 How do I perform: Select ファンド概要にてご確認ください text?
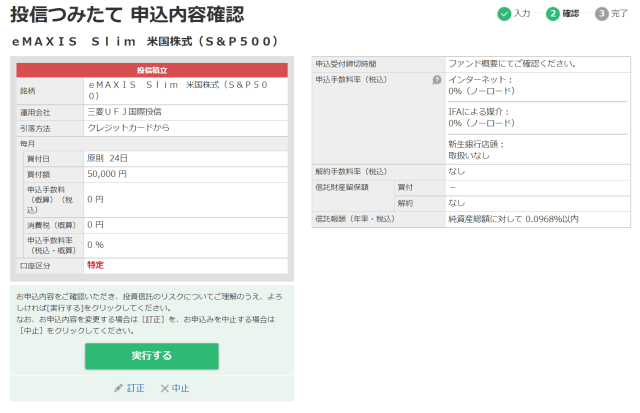point(513,64)
